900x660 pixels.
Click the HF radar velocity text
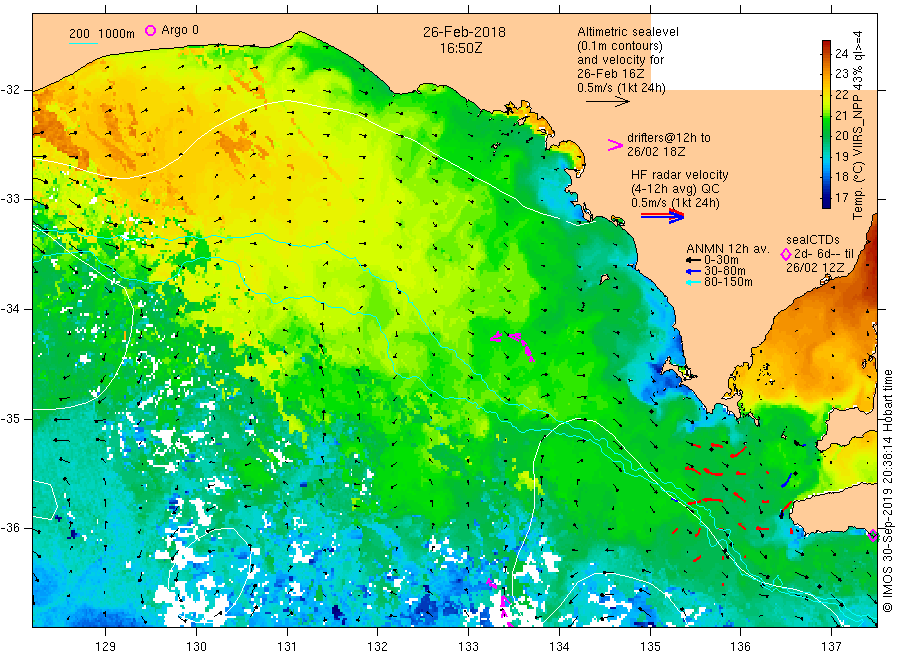(680, 175)
